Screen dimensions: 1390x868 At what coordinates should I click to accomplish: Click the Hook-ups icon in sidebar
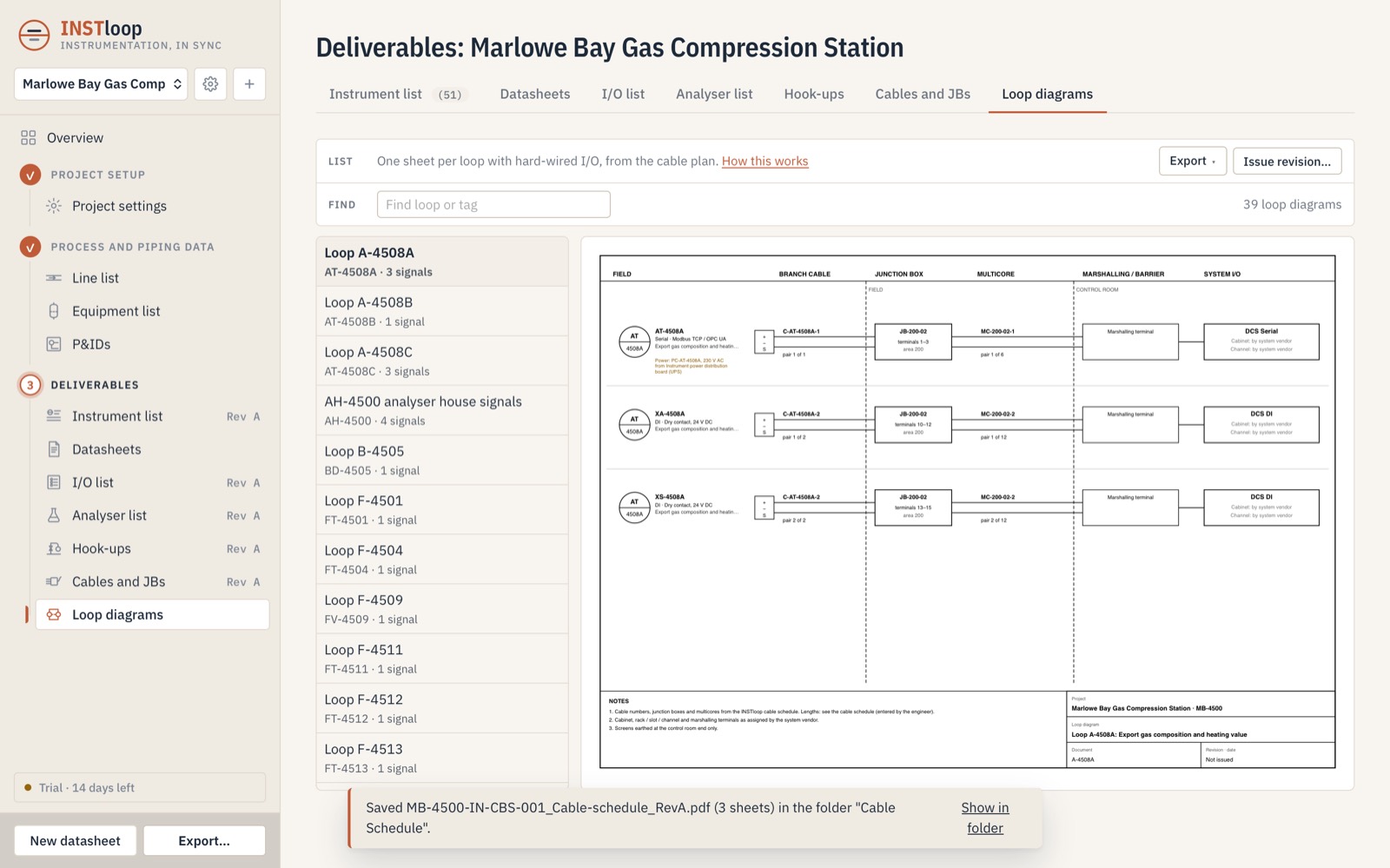(54, 548)
